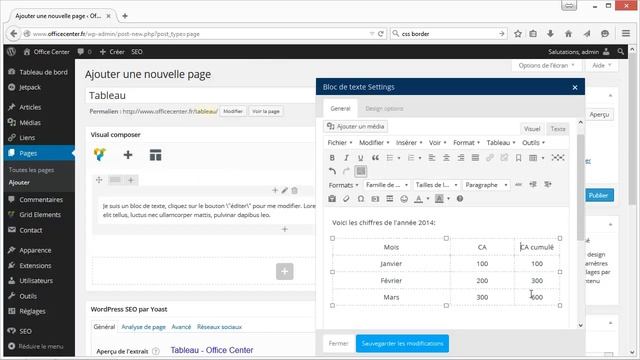This screenshot has width=640, height=360.
Task: Bookmark this page with the star icon
Action: tap(518, 34)
